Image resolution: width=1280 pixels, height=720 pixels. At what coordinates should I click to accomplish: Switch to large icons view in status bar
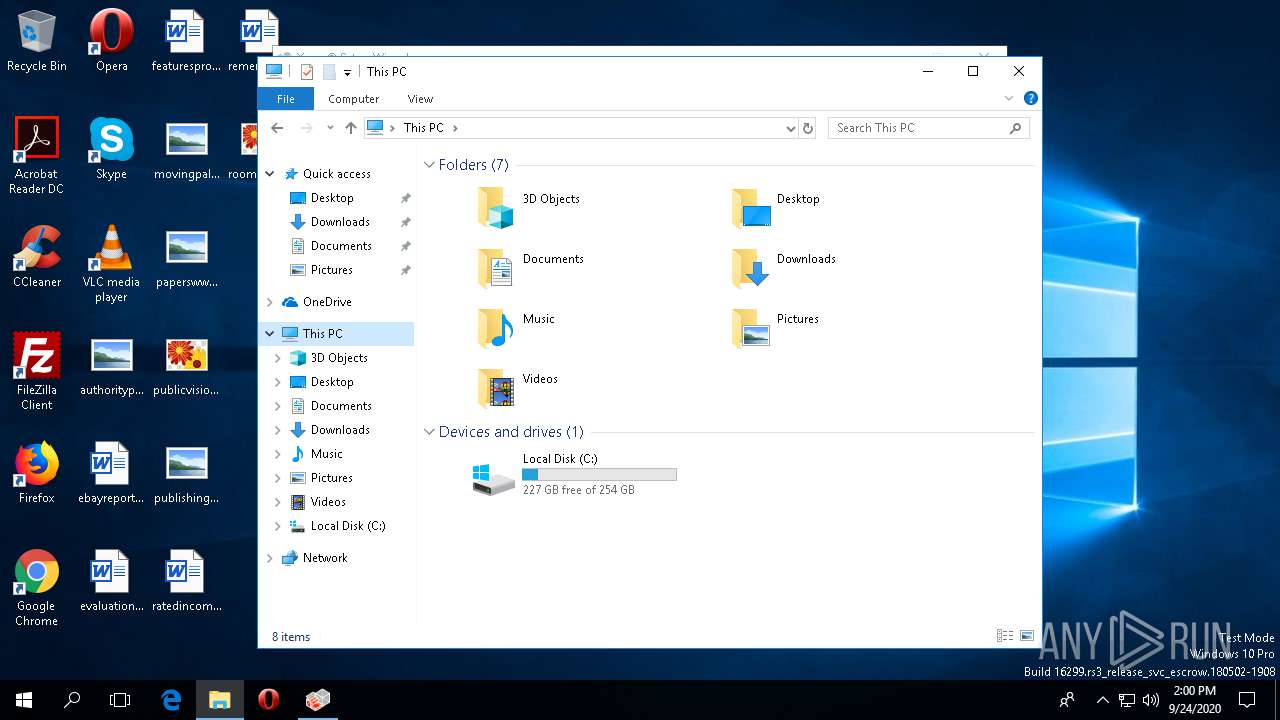[x=1026, y=636]
